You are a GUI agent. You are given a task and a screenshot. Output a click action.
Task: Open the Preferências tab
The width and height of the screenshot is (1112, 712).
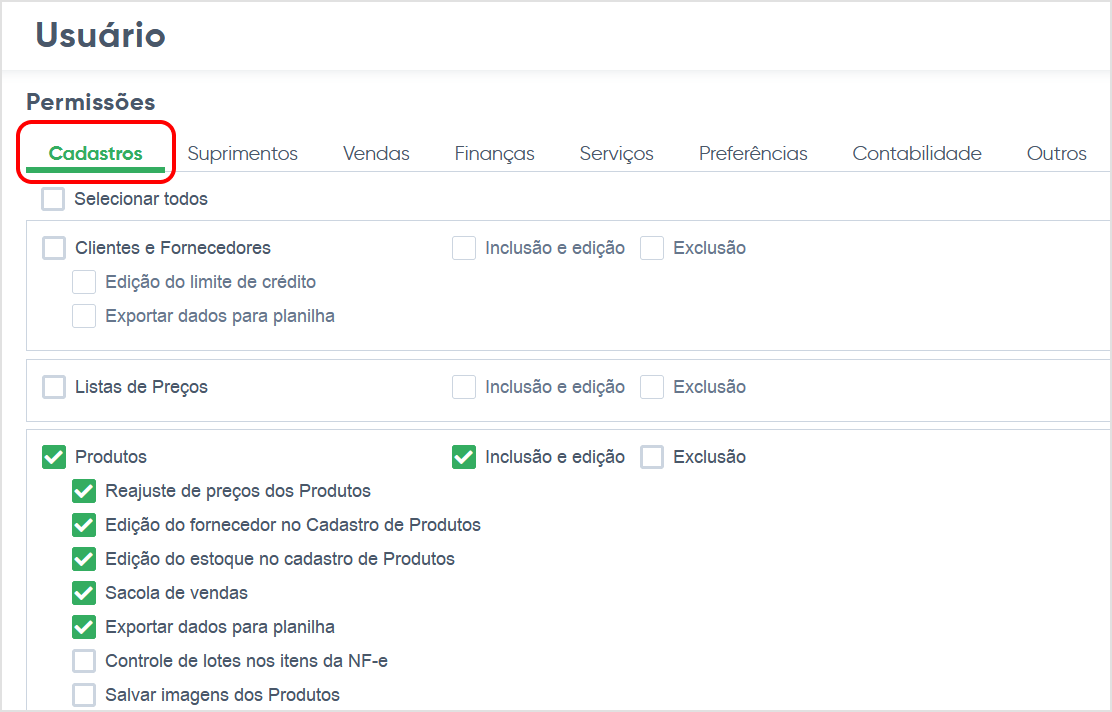[753, 153]
